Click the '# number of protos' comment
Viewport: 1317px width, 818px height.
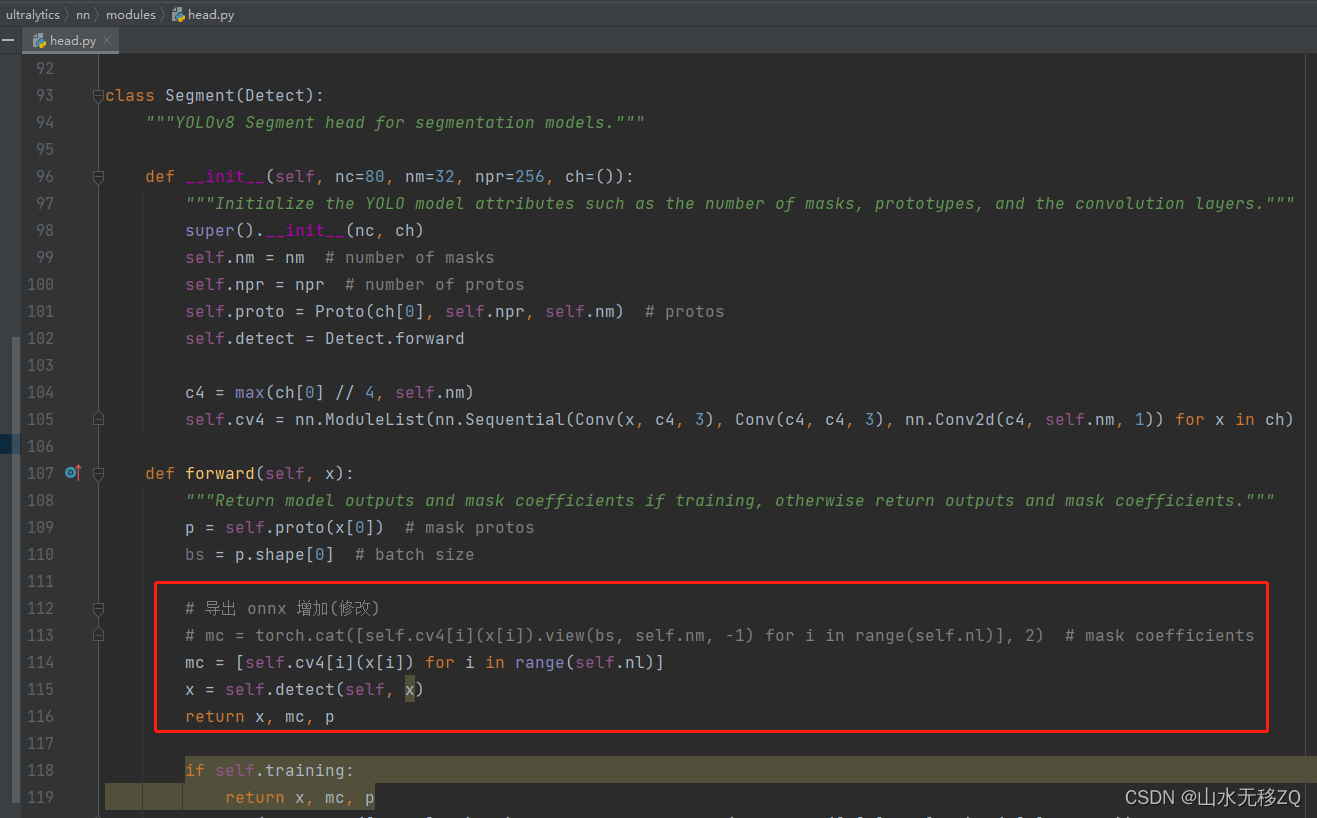[435, 285]
